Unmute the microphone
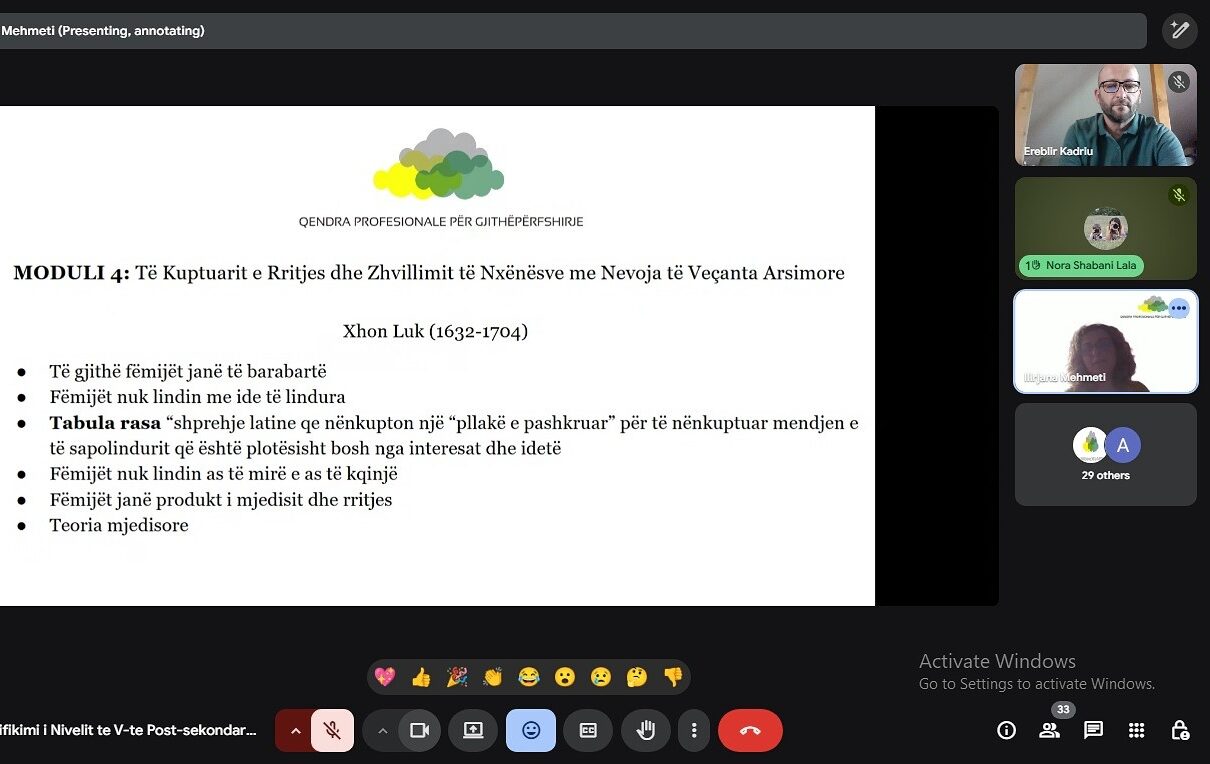Image resolution: width=1210 pixels, height=764 pixels. pos(332,730)
